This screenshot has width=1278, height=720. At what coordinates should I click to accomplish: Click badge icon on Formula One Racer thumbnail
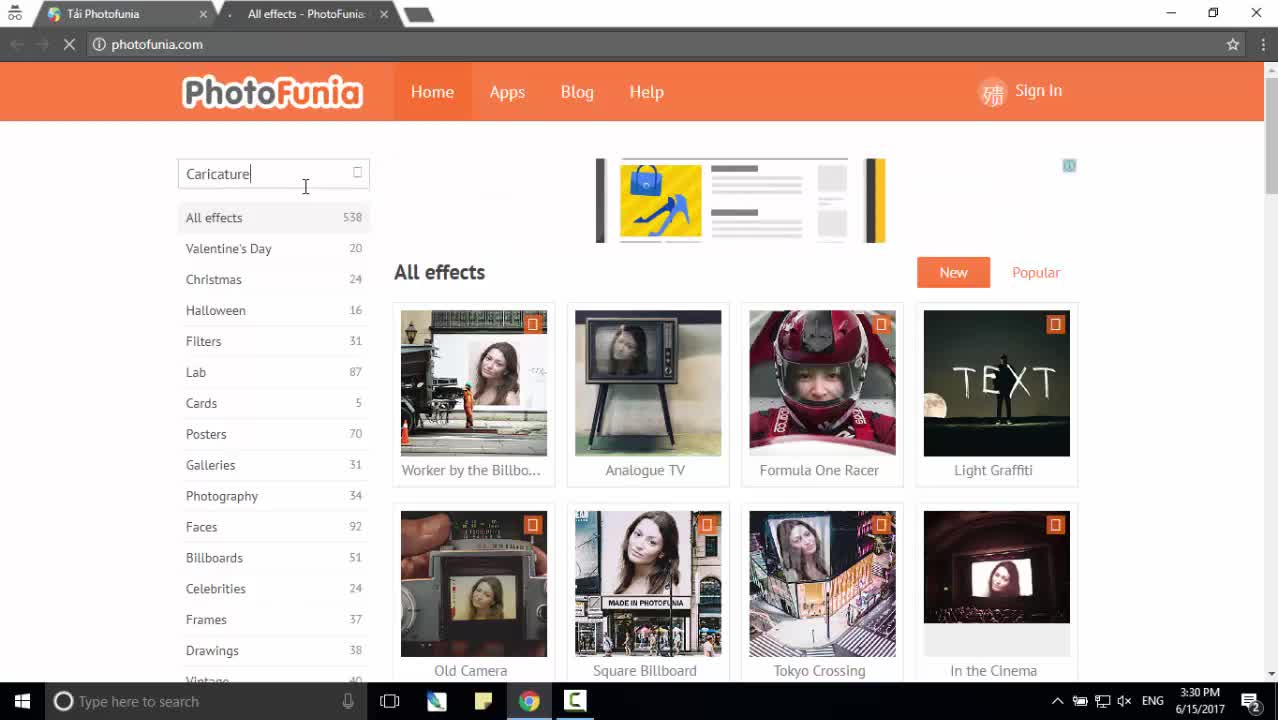click(881, 324)
